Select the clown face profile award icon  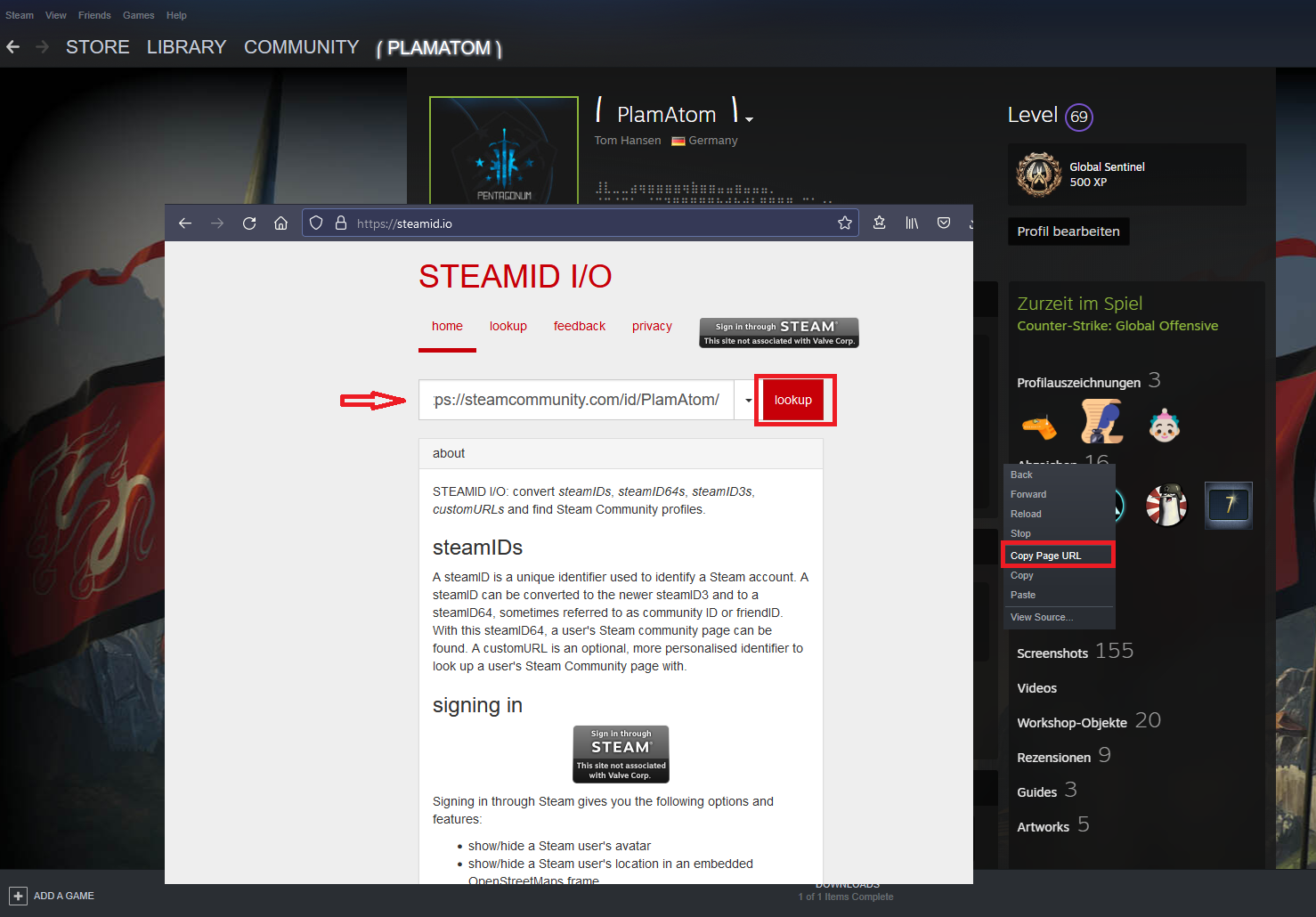tap(1164, 426)
